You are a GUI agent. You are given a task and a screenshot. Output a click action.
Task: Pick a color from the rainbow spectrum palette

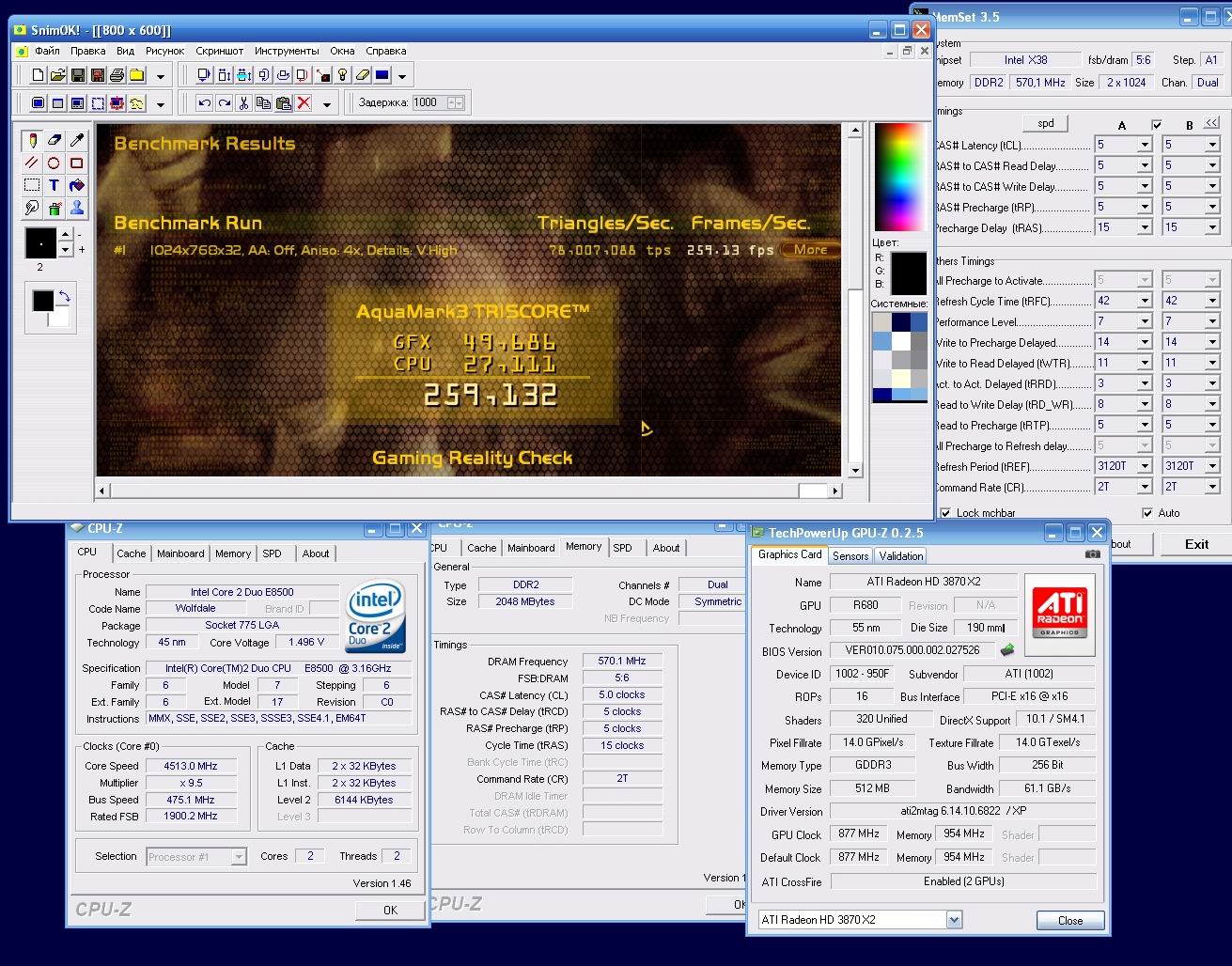(900, 179)
